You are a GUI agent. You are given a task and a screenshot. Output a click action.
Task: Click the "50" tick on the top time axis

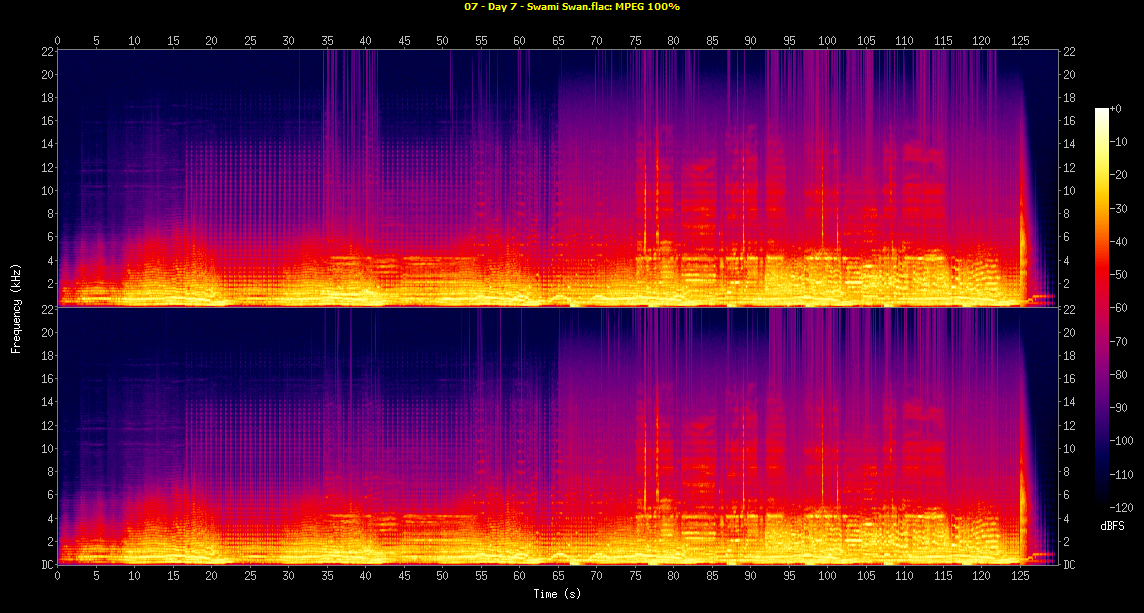[x=442, y=41]
